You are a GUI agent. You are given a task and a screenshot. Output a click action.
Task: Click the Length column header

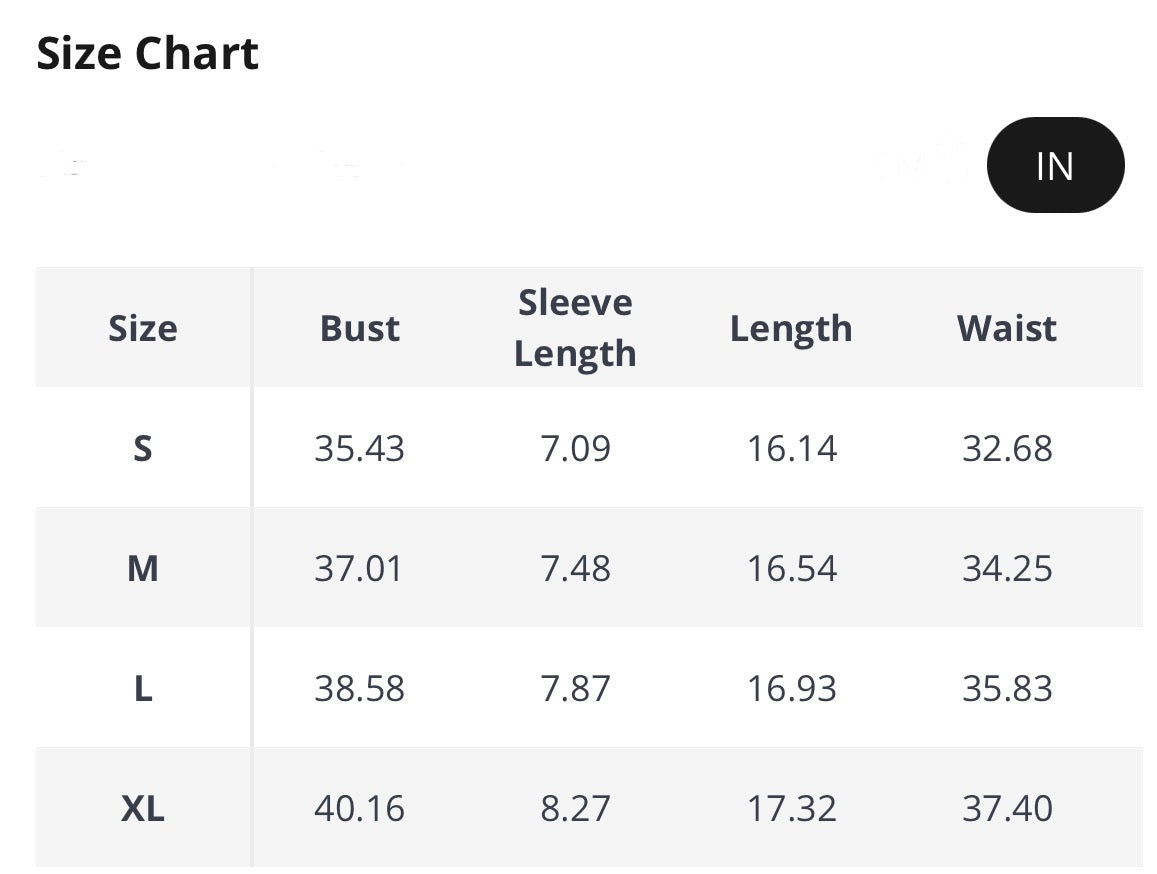click(791, 328)
